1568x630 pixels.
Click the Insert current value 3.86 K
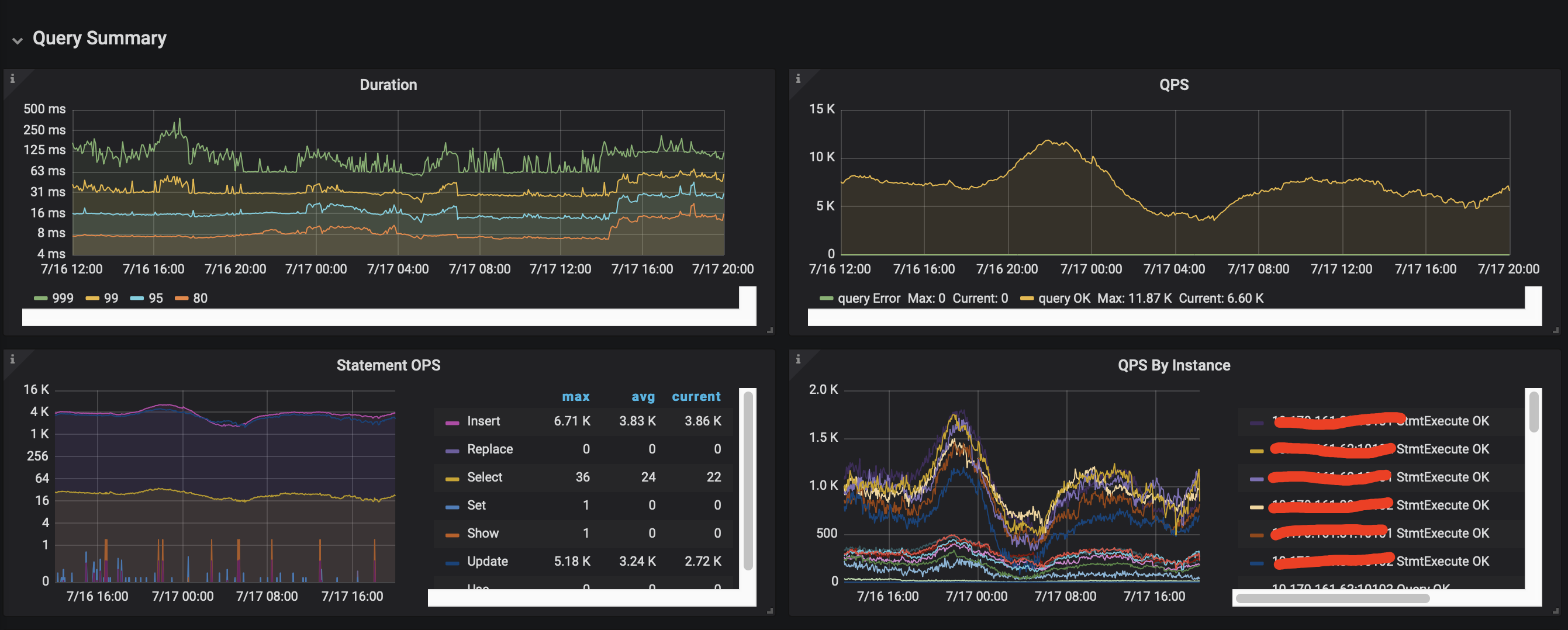(702, 421)
